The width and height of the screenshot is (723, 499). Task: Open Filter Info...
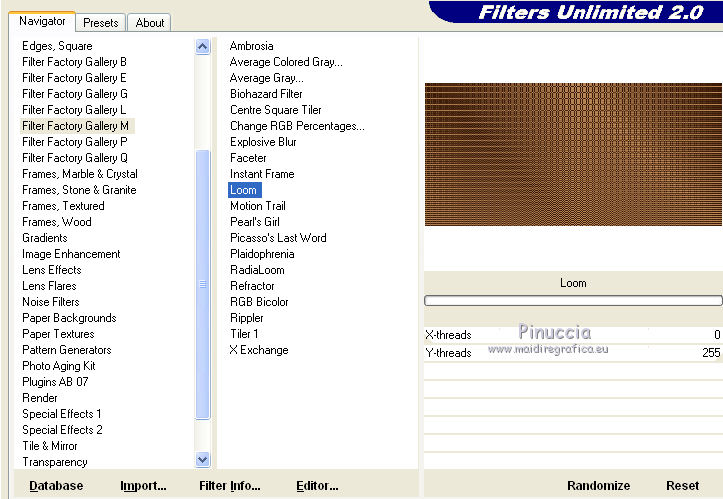coord(230,486)
